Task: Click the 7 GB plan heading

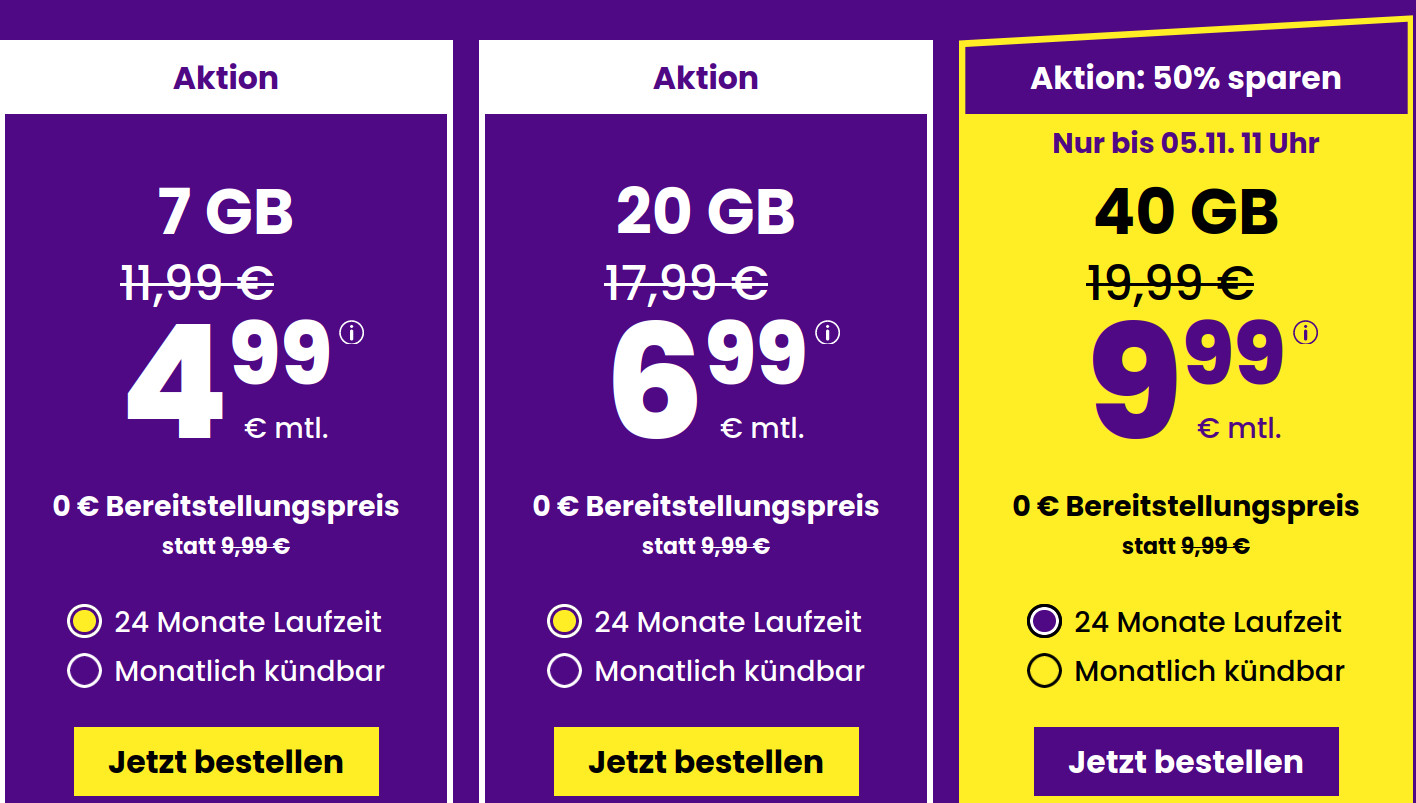Action: [x=225, y=210]
